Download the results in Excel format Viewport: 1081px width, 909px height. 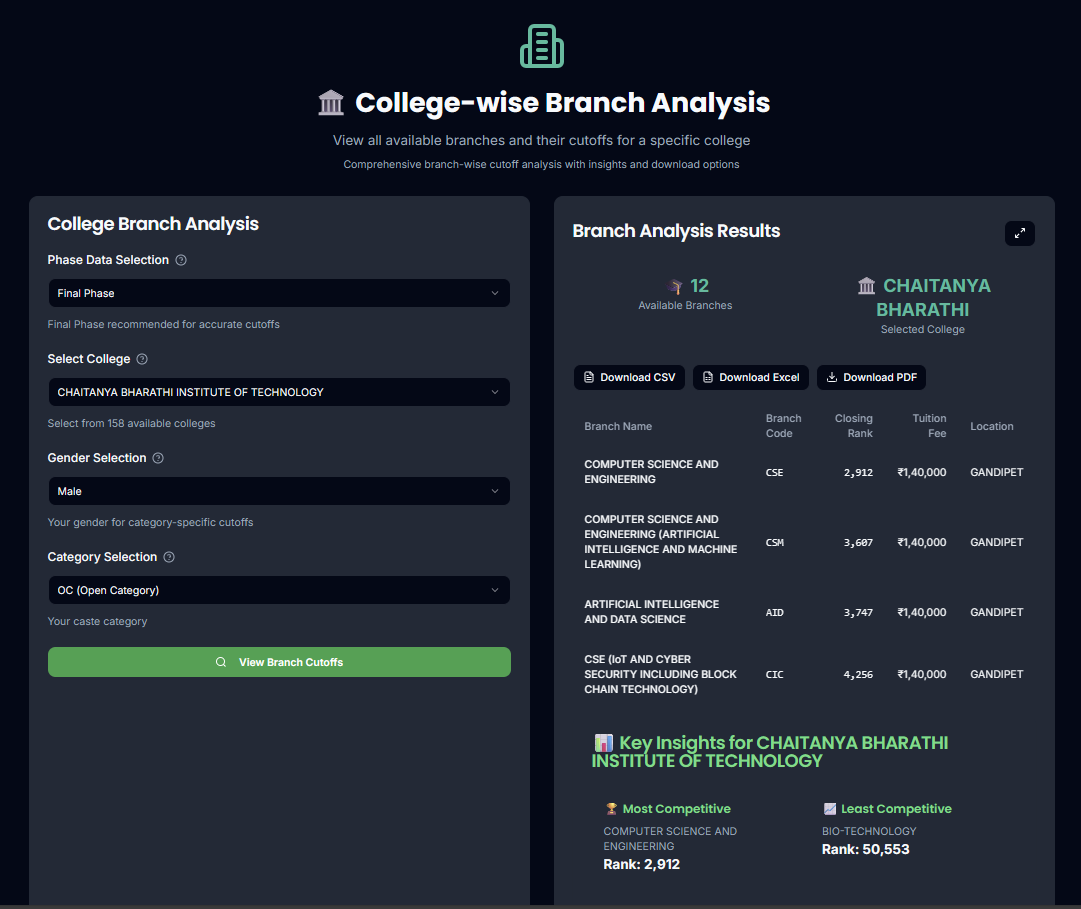[751, 377]
